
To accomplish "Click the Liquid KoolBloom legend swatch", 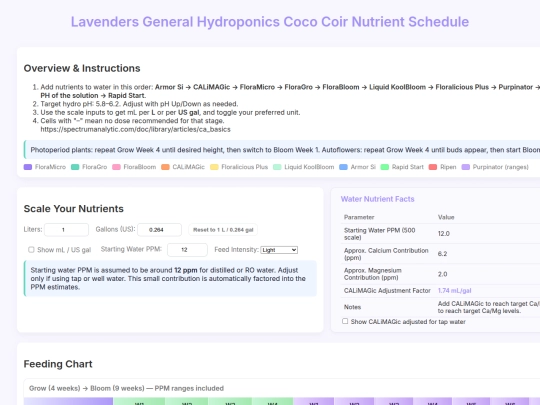I will (x=277, y=167).
